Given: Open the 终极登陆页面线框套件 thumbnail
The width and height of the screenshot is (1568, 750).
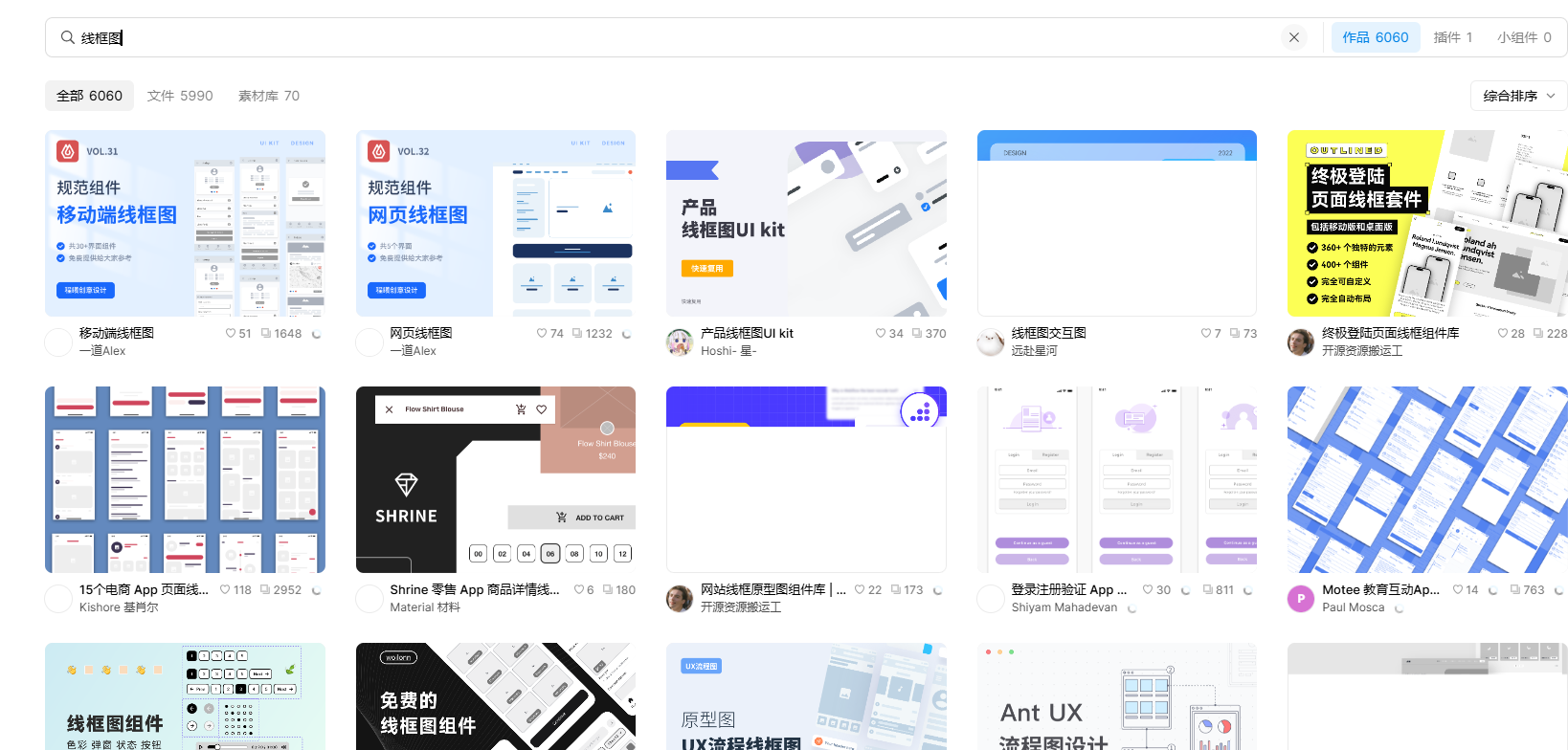Looking at the screenshot, I should tap(1427, 223).
